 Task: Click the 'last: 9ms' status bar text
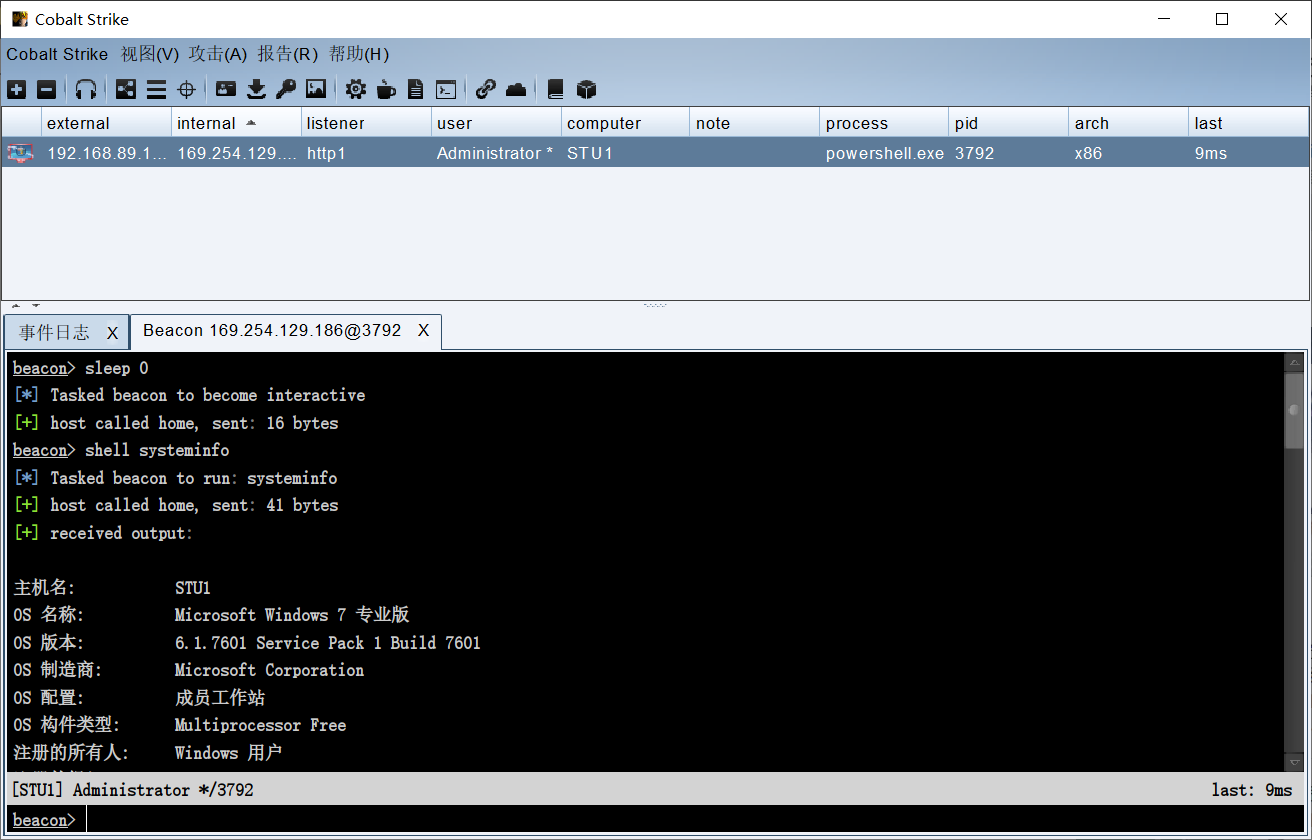[1252, 790]
